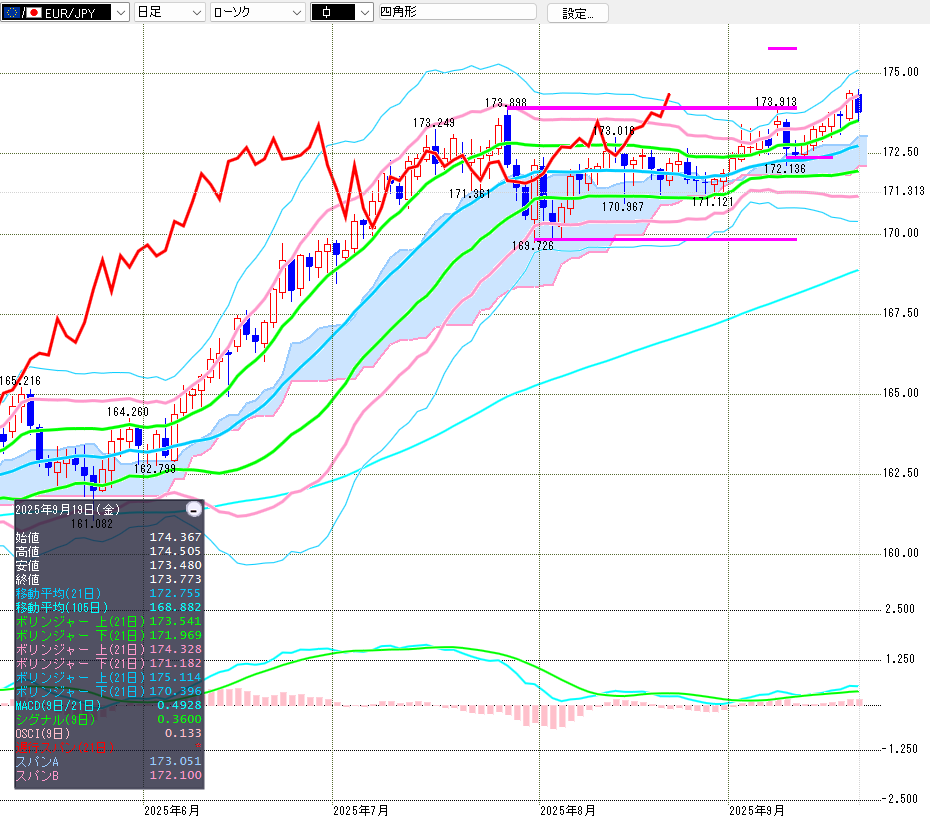
Task: Open the ローソク chart type dropdown
Action: point(296,12)
